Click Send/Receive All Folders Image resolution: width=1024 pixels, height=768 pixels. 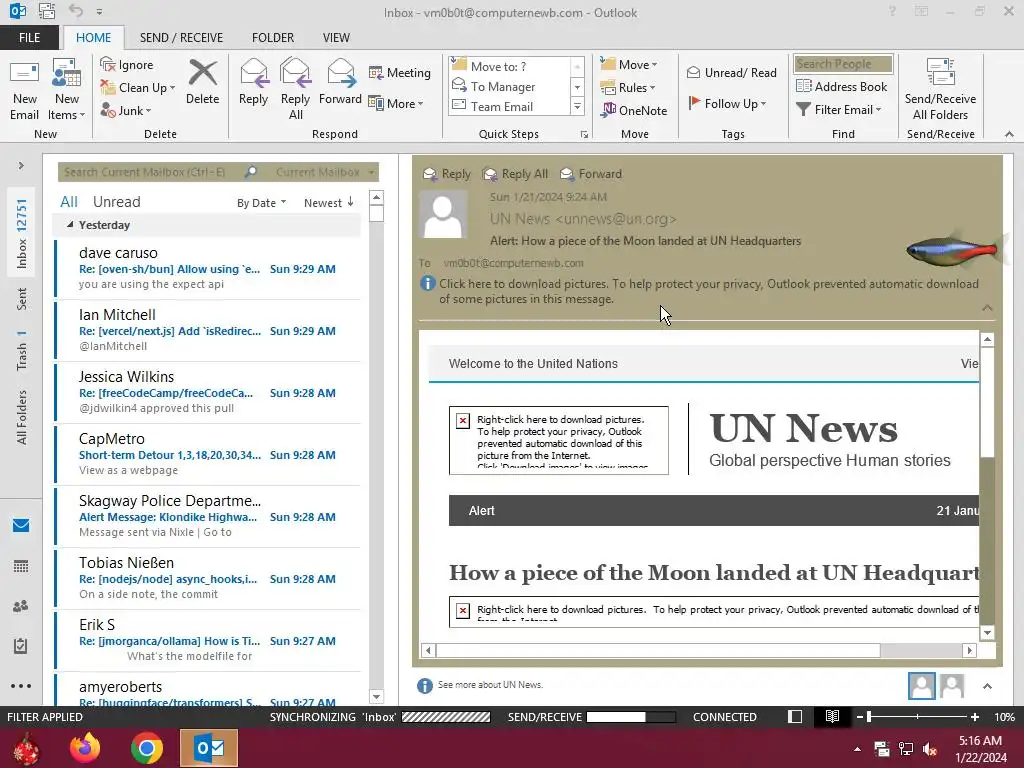[940, 89]
